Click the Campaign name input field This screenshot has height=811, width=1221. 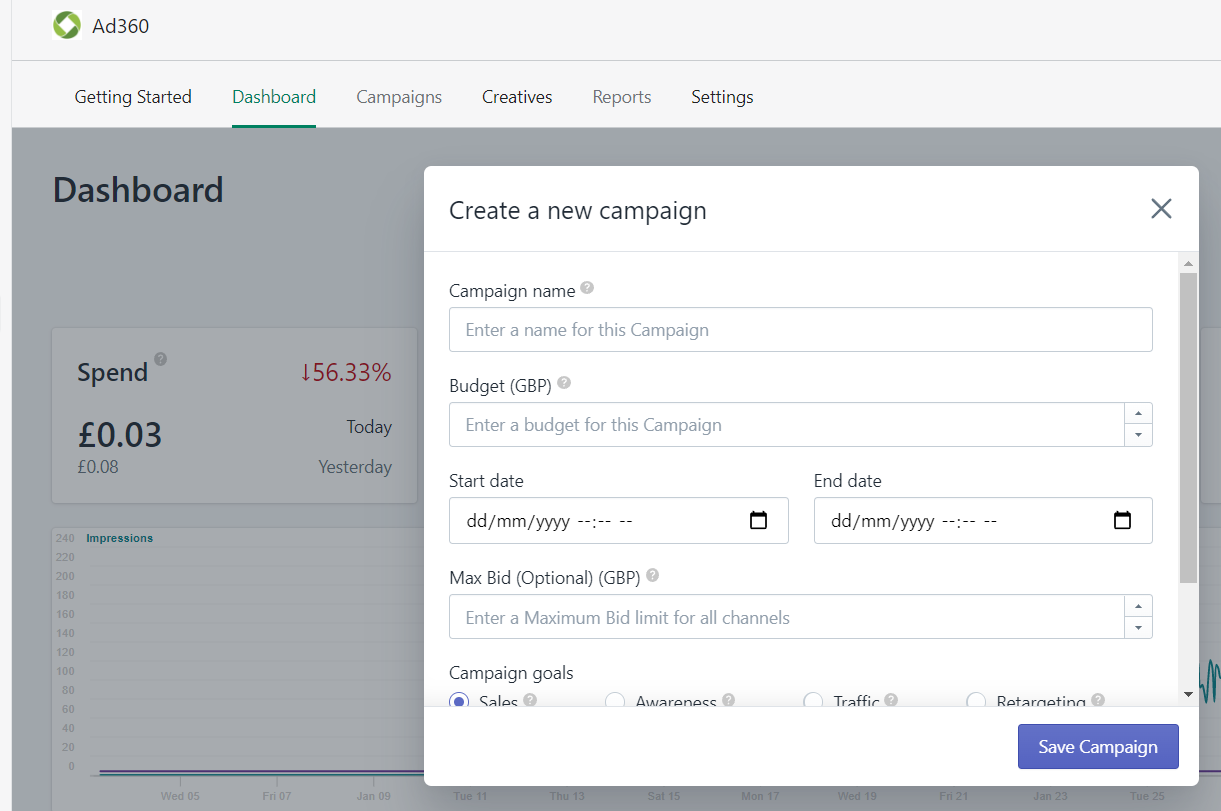[800, 329]
